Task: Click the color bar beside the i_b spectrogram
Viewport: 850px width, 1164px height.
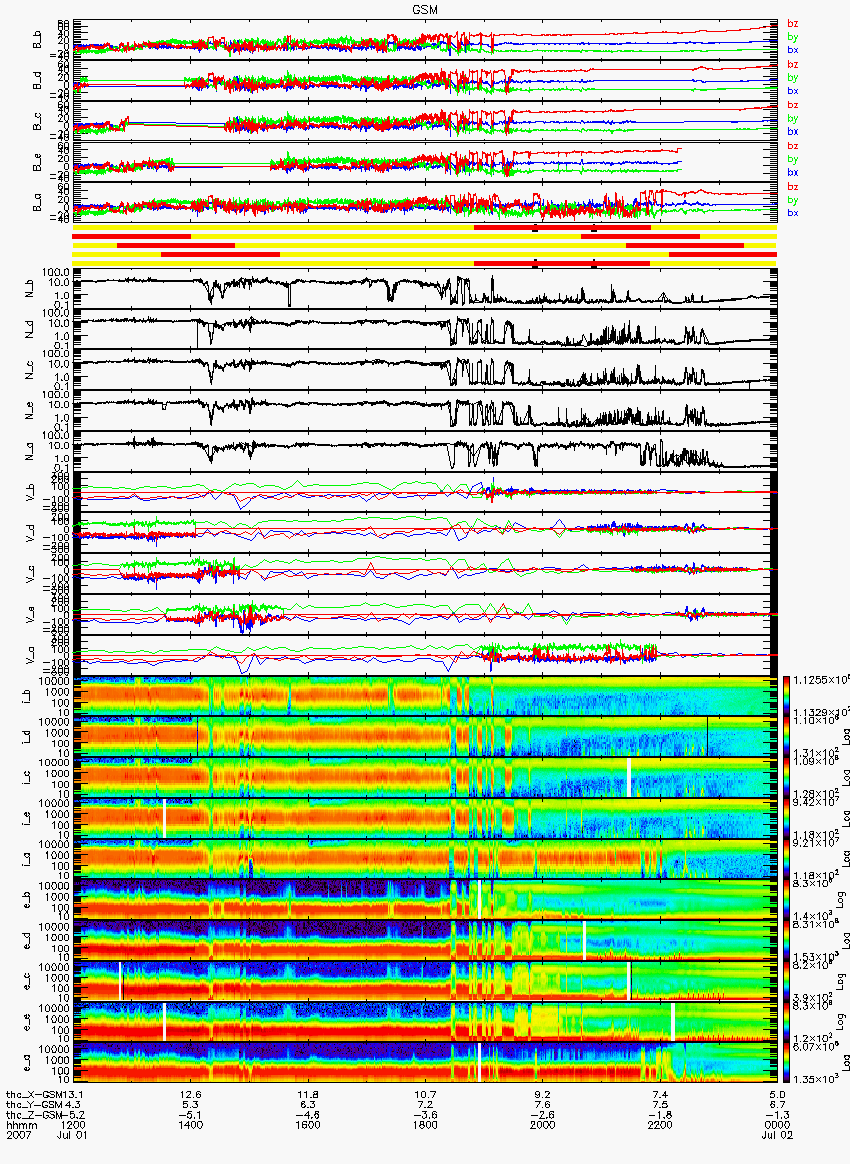Action: click(788, 696)
